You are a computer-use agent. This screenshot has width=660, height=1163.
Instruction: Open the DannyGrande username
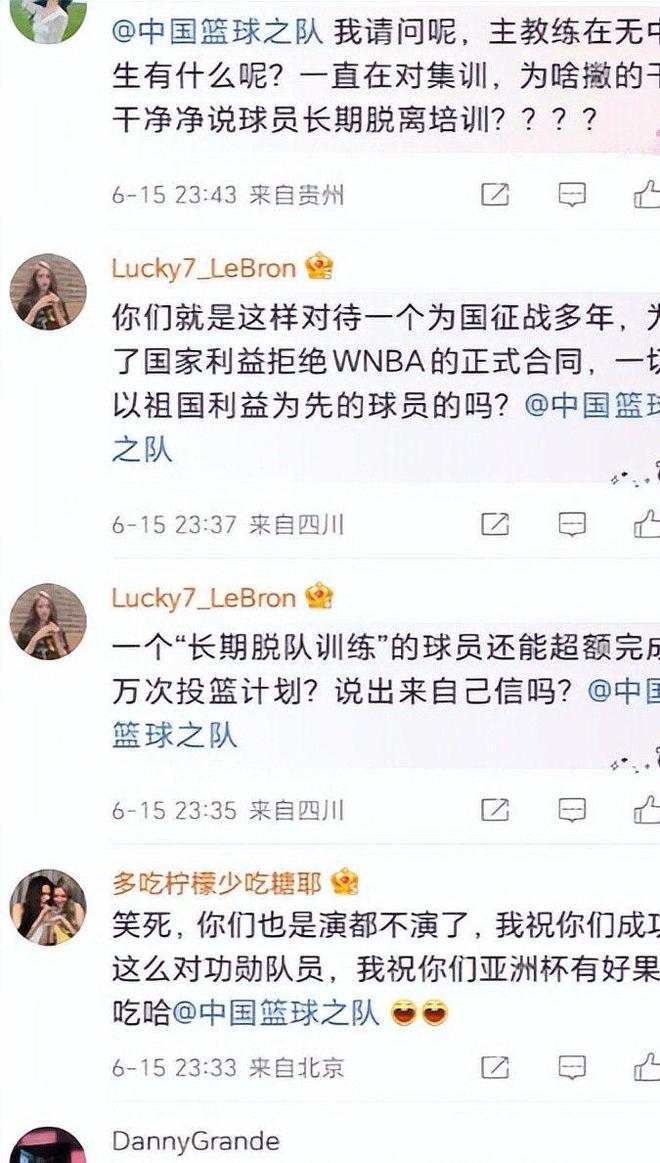pos(196,1141)
